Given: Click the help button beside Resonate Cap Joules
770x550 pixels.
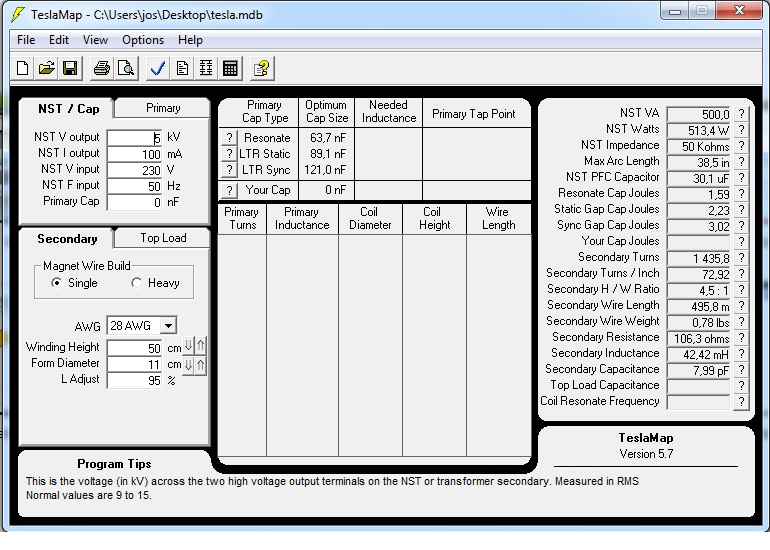Looking at the screenshot, I should [x=742, y=194].
